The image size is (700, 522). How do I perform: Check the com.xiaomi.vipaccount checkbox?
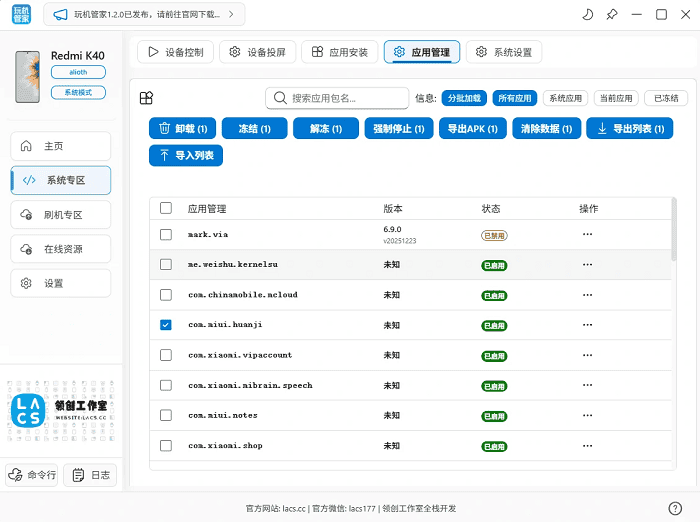point(166,355)
